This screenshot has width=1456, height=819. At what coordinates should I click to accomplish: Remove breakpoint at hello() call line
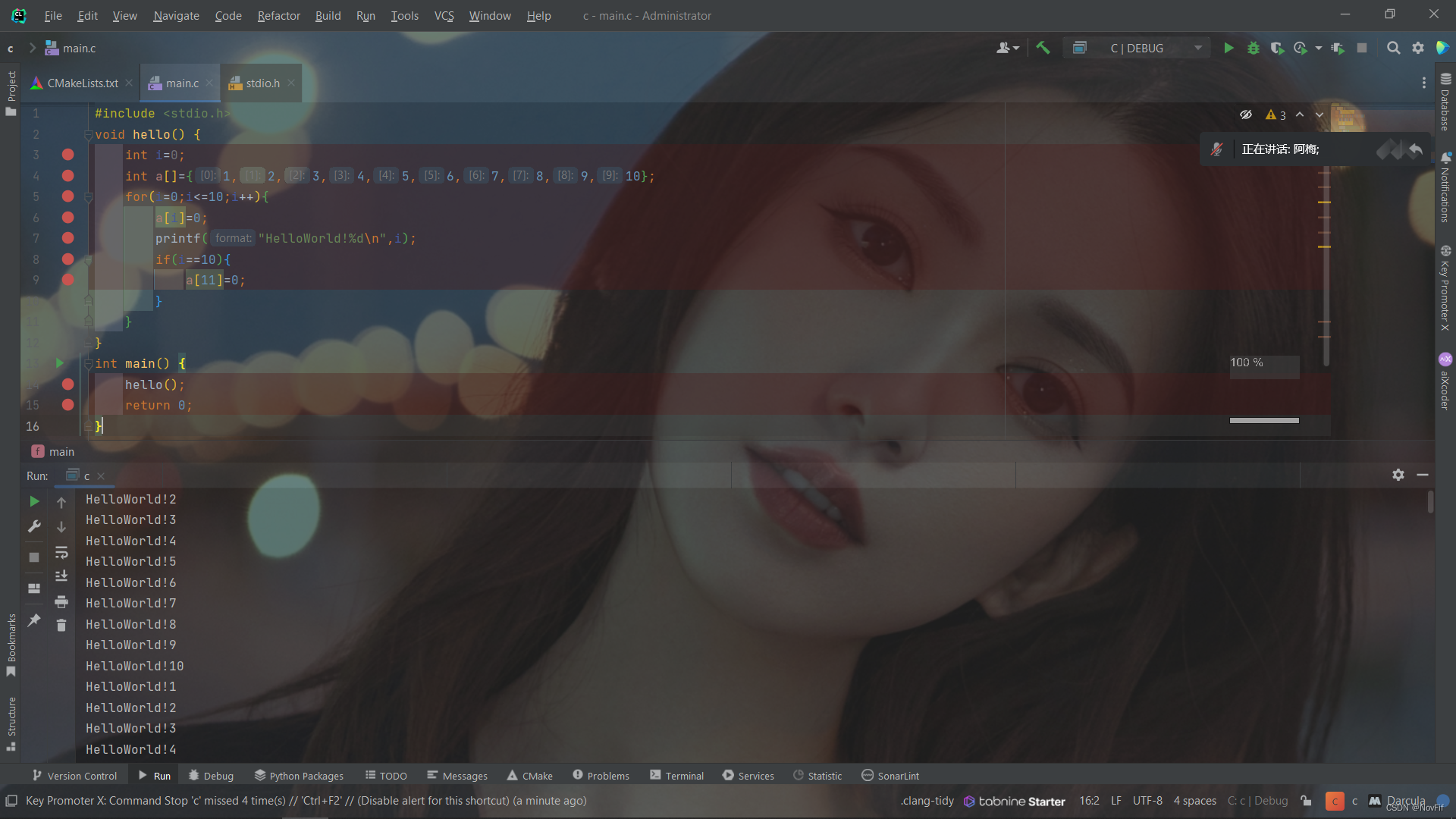[67, 384]
